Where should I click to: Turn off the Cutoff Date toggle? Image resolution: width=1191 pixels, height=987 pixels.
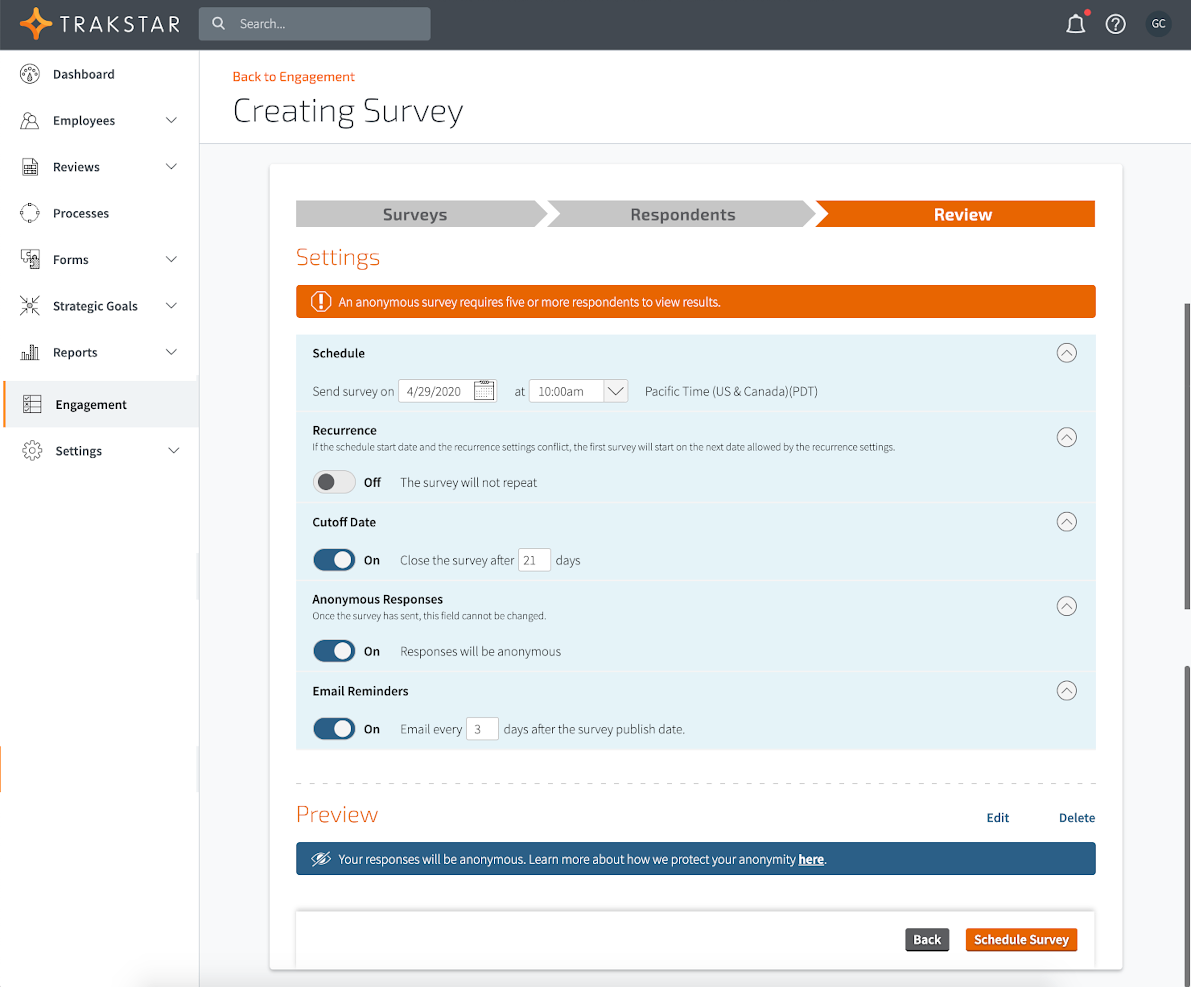334,560
